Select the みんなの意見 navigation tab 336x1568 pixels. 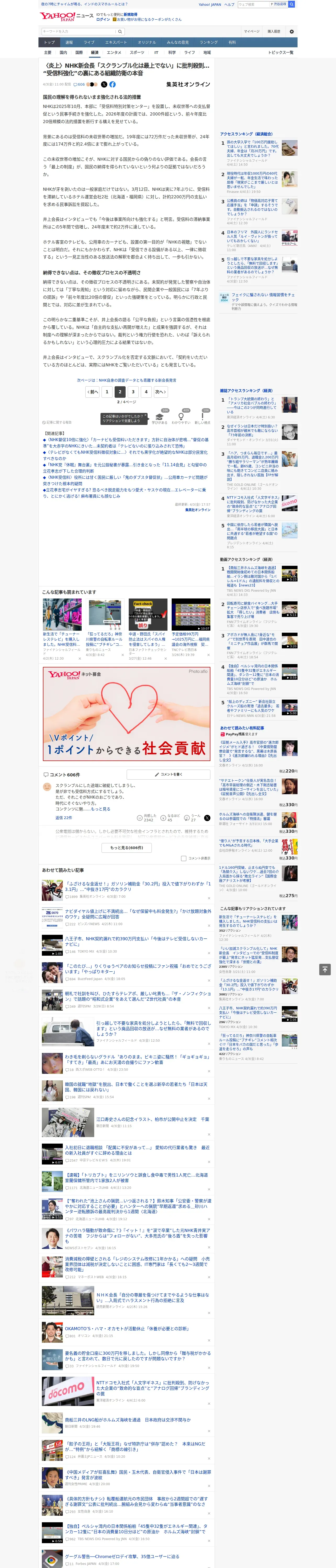tap(177, 43)
